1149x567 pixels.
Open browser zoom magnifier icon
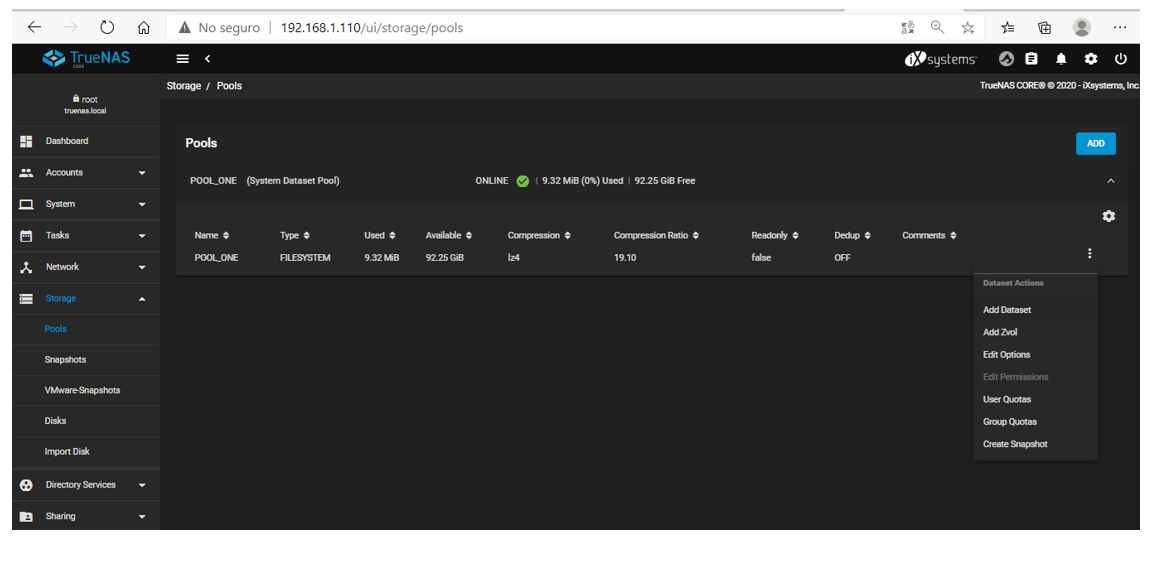[x=937, y=28]
